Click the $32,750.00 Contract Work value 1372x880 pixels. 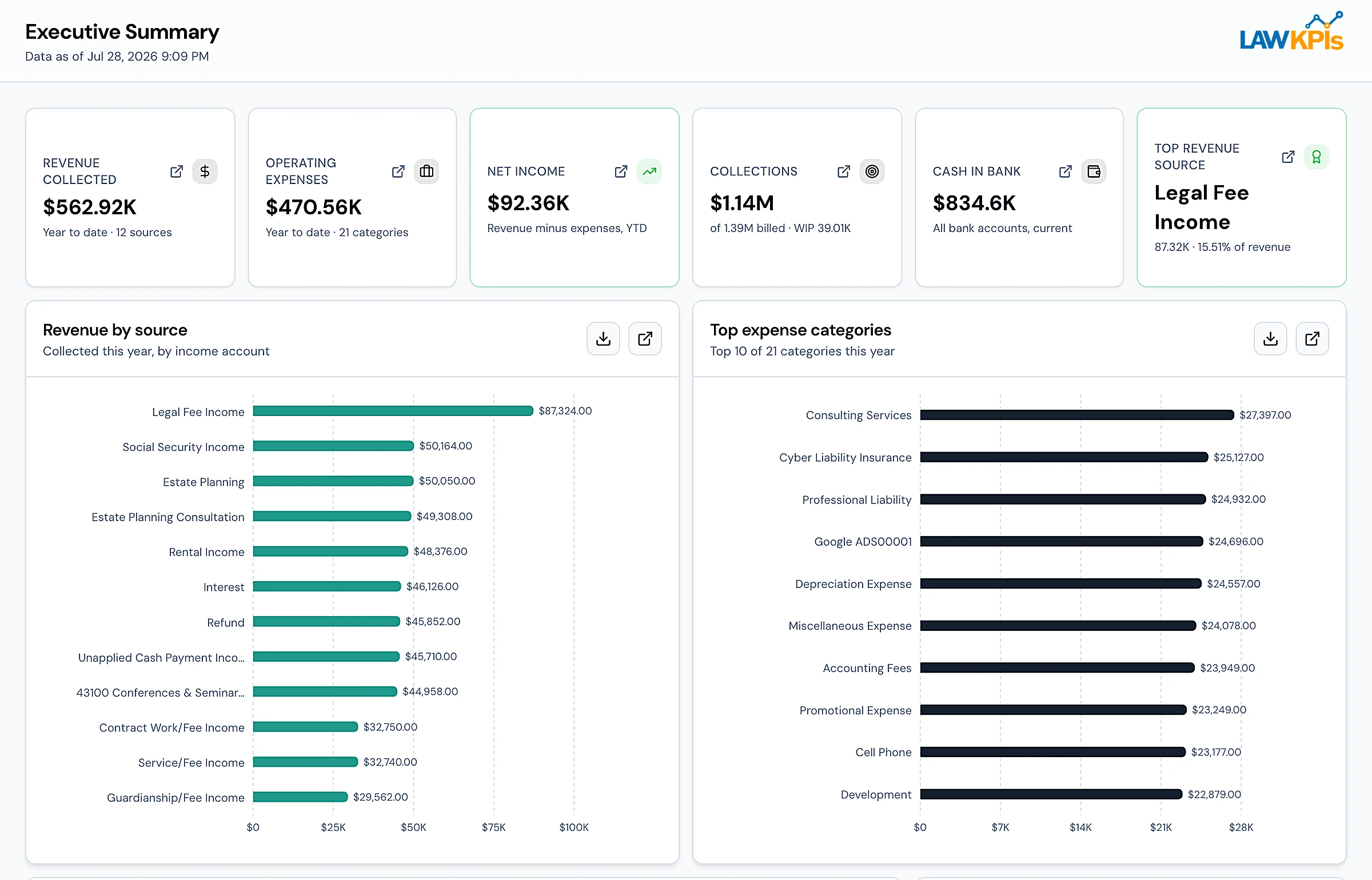click(x=390, y=727)
